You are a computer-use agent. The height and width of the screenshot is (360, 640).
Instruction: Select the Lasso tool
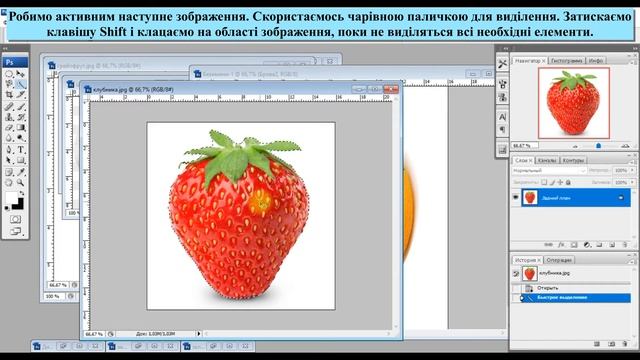pos(9,84)
